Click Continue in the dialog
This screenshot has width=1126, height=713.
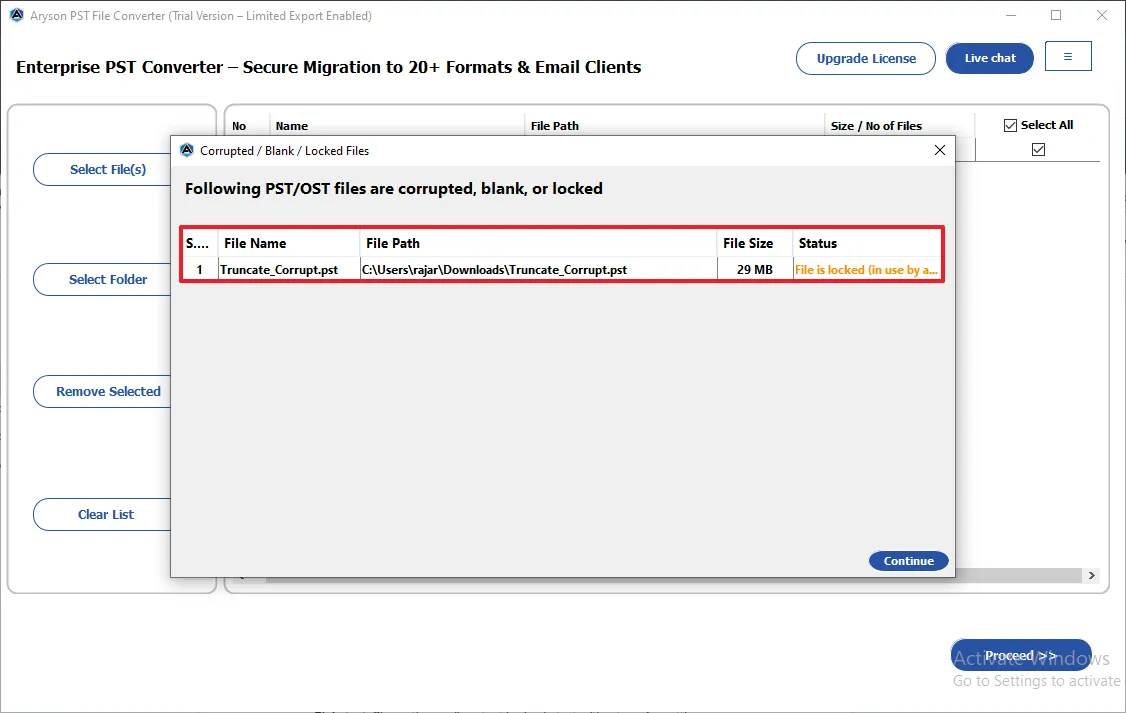pyautogui.click(x=908, y=561)
